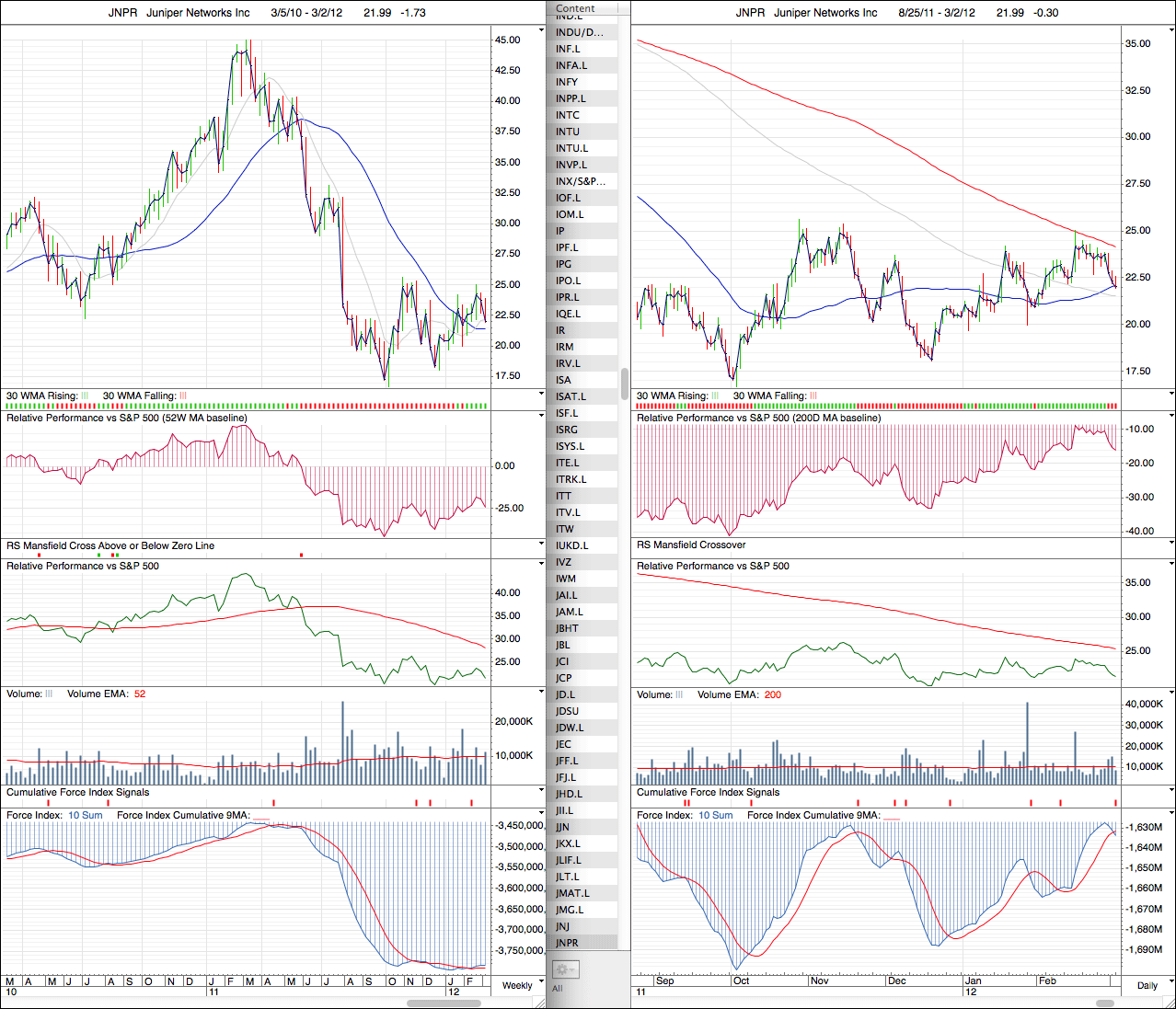The image size is (1176, 1009).
Task: Select IBM-like ticker IRM in list
Action: tap(565, 347)
